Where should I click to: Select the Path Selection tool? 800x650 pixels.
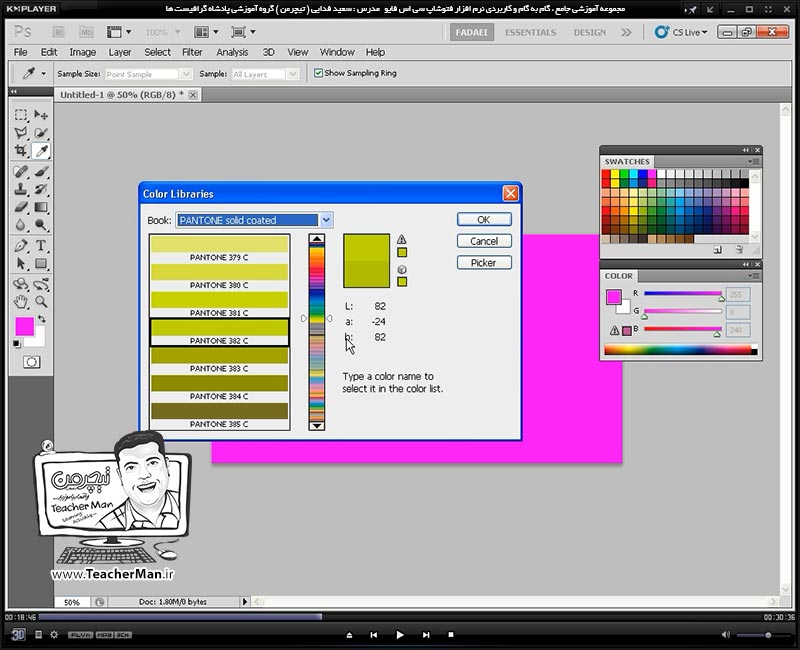21,264
